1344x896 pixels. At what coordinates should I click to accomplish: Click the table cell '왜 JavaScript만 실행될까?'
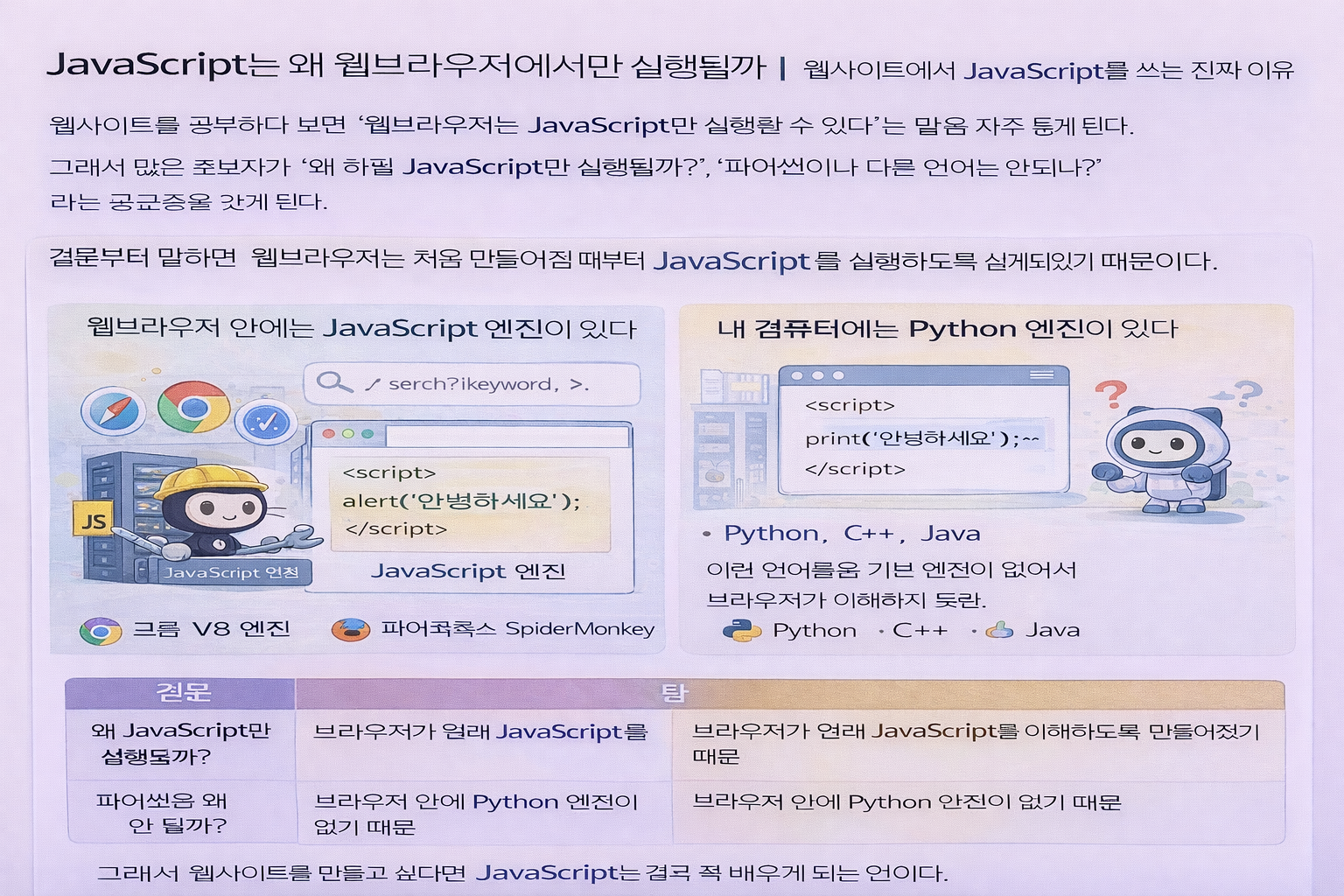tap(181, 744)
